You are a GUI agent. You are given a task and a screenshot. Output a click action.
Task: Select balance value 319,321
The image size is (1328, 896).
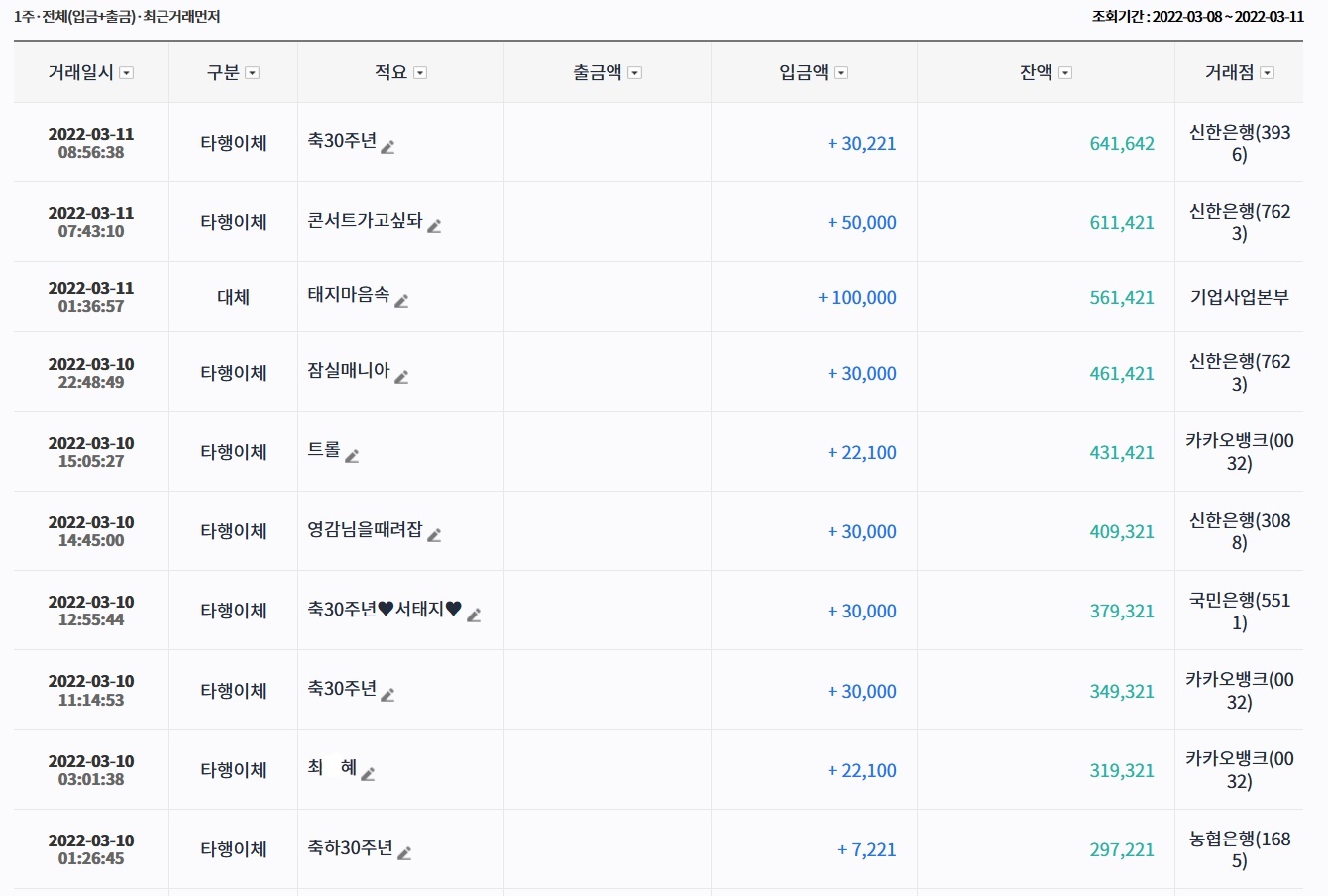[1122, 771]
